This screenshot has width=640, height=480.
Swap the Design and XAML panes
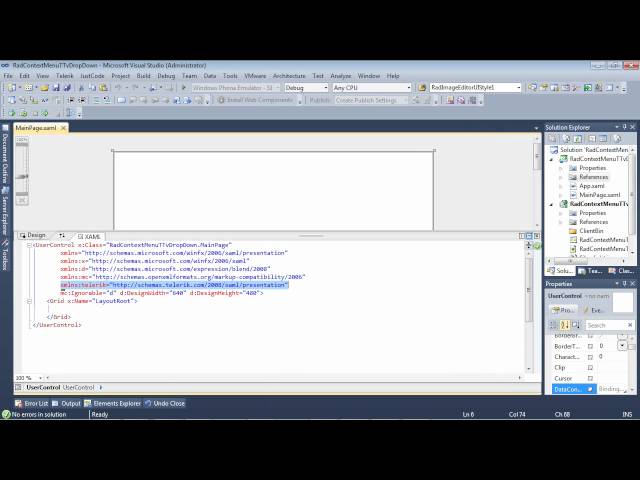[62, 236]
